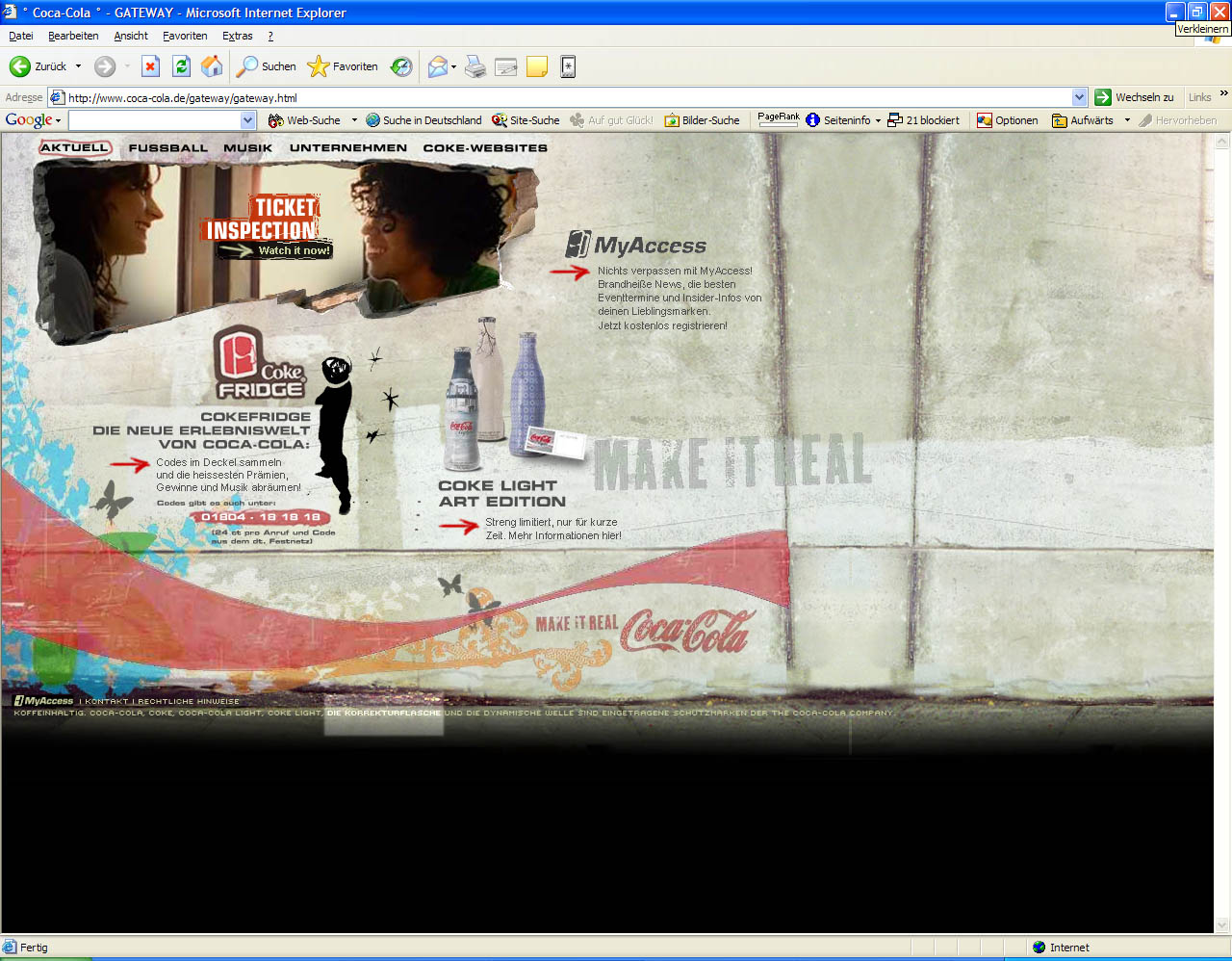Image resolution: width=1232 pixels, height=961 pixels.
Task: Open the ? help menu
Action: (270, 36)
